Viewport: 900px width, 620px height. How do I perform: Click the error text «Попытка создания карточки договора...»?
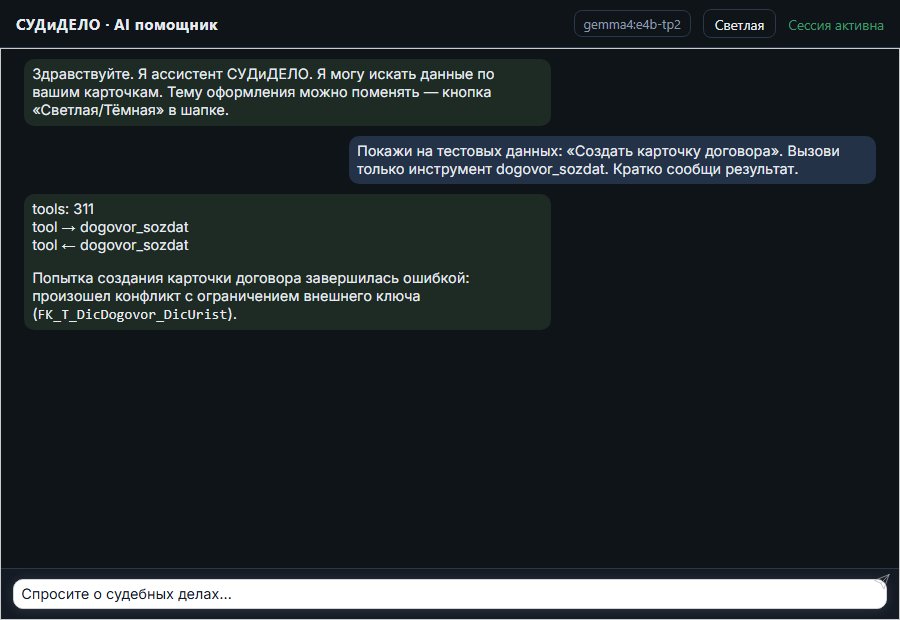tap(251, 296)
